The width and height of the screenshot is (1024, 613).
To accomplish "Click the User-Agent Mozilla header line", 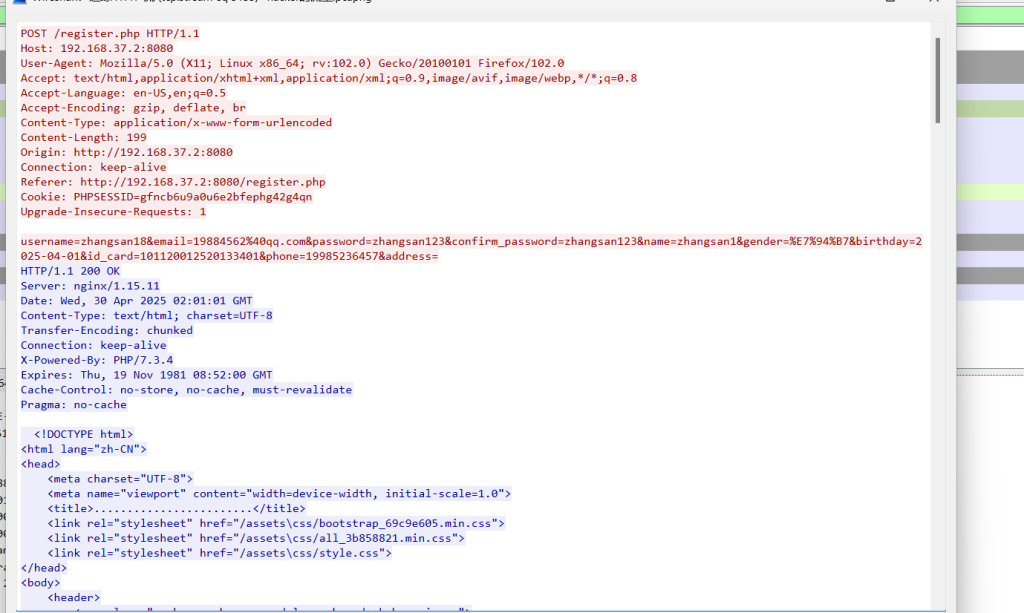I will pyautogui.click(x=292, y=63).
